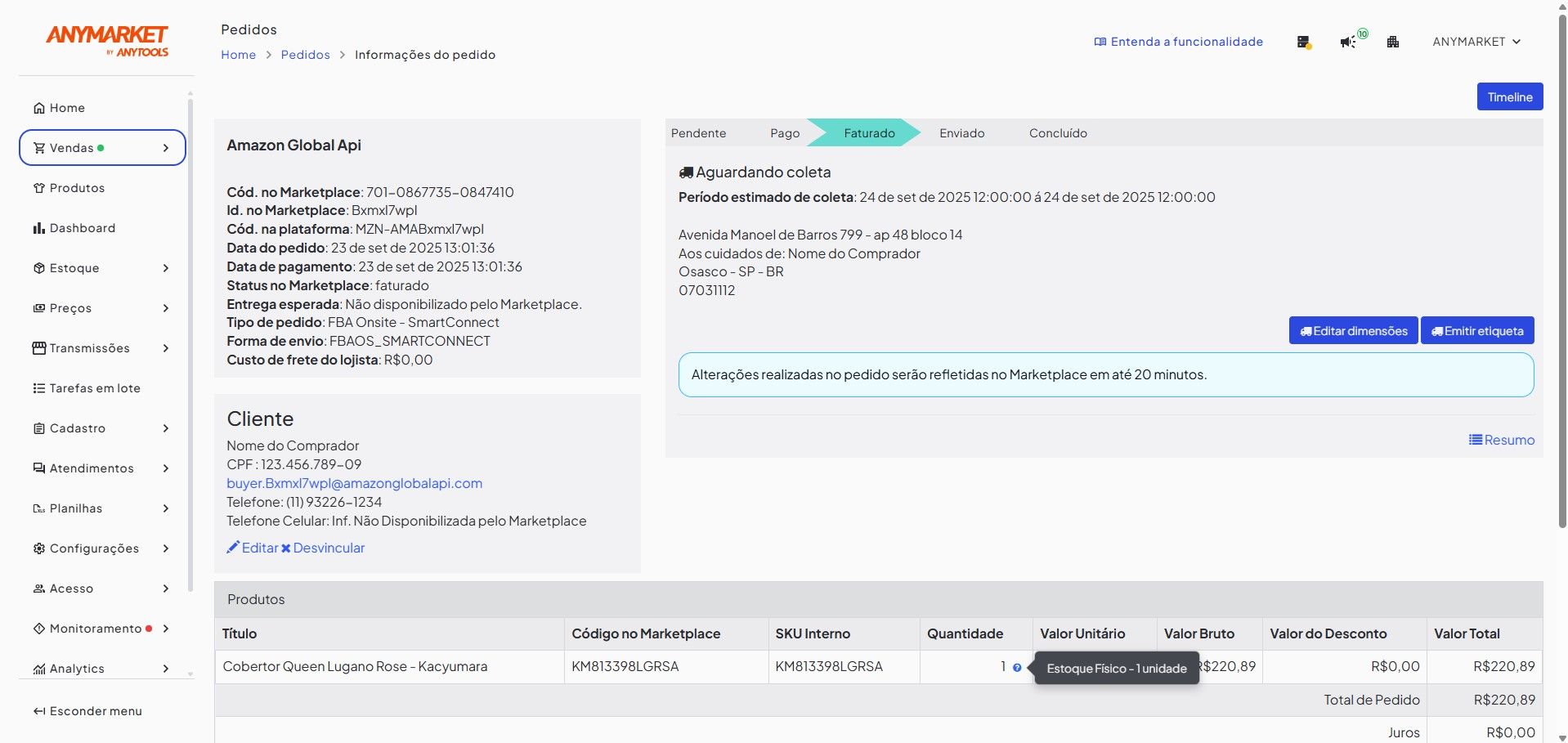Click the Vendas cart icon

tap(39, 148)
